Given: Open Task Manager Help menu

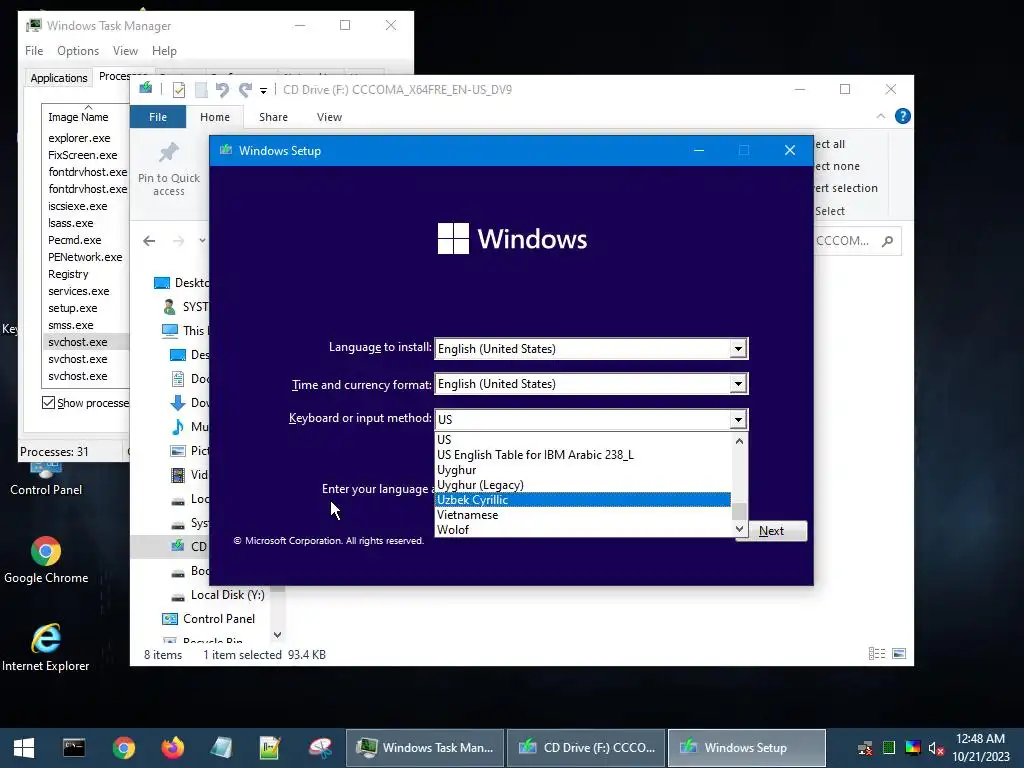Looking at the screenshot, I should click(x=164, y=51).
